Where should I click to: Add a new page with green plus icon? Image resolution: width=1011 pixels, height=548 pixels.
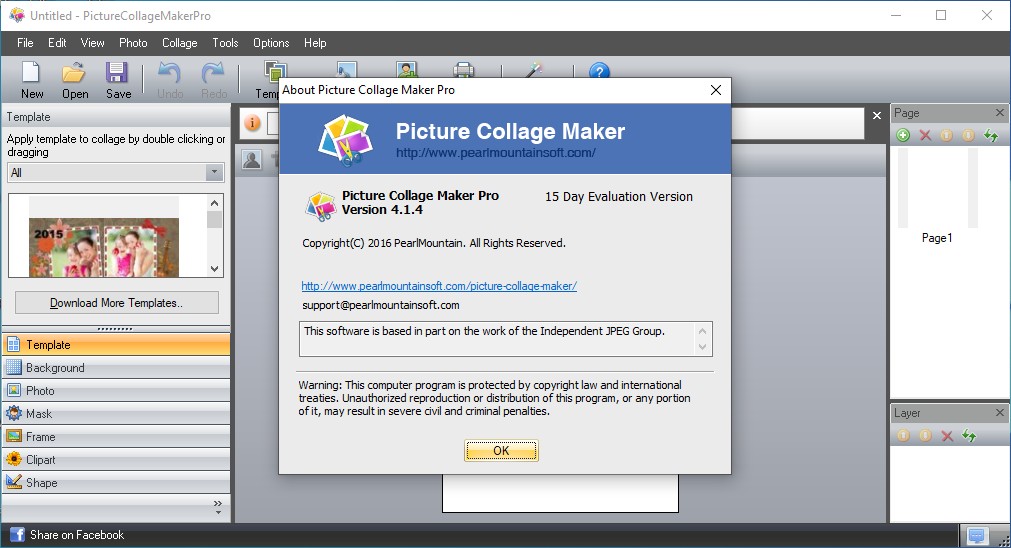(x=903, y=135)
